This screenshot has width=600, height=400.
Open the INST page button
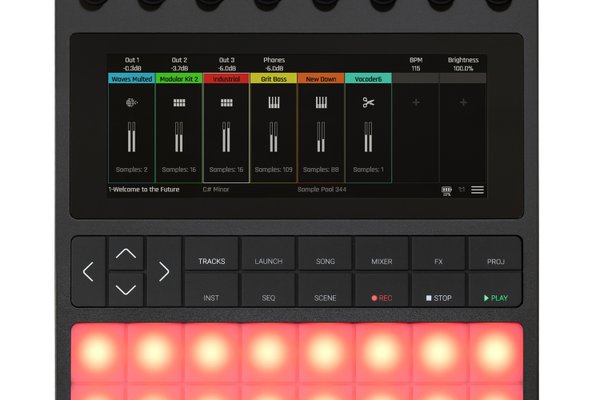tap(212, 290)
